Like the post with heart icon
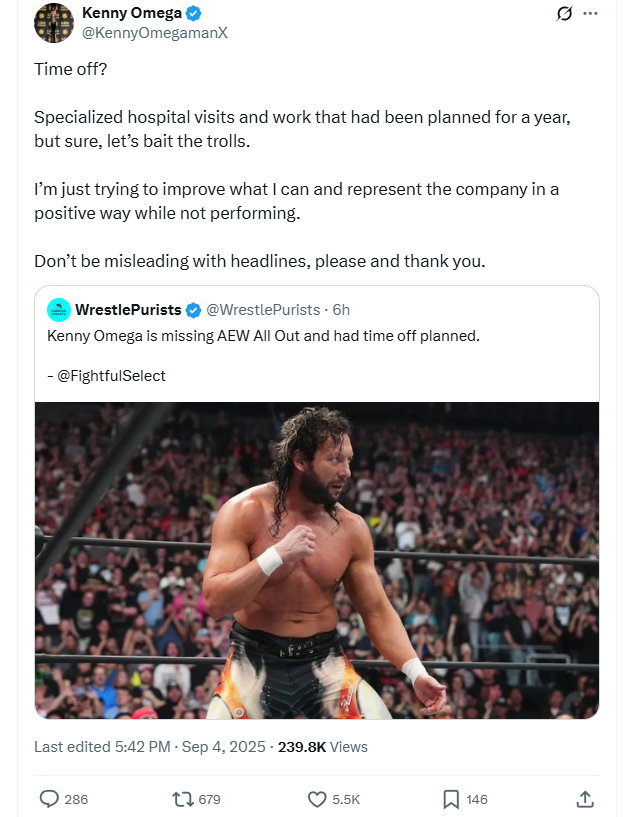 (317, 799)
